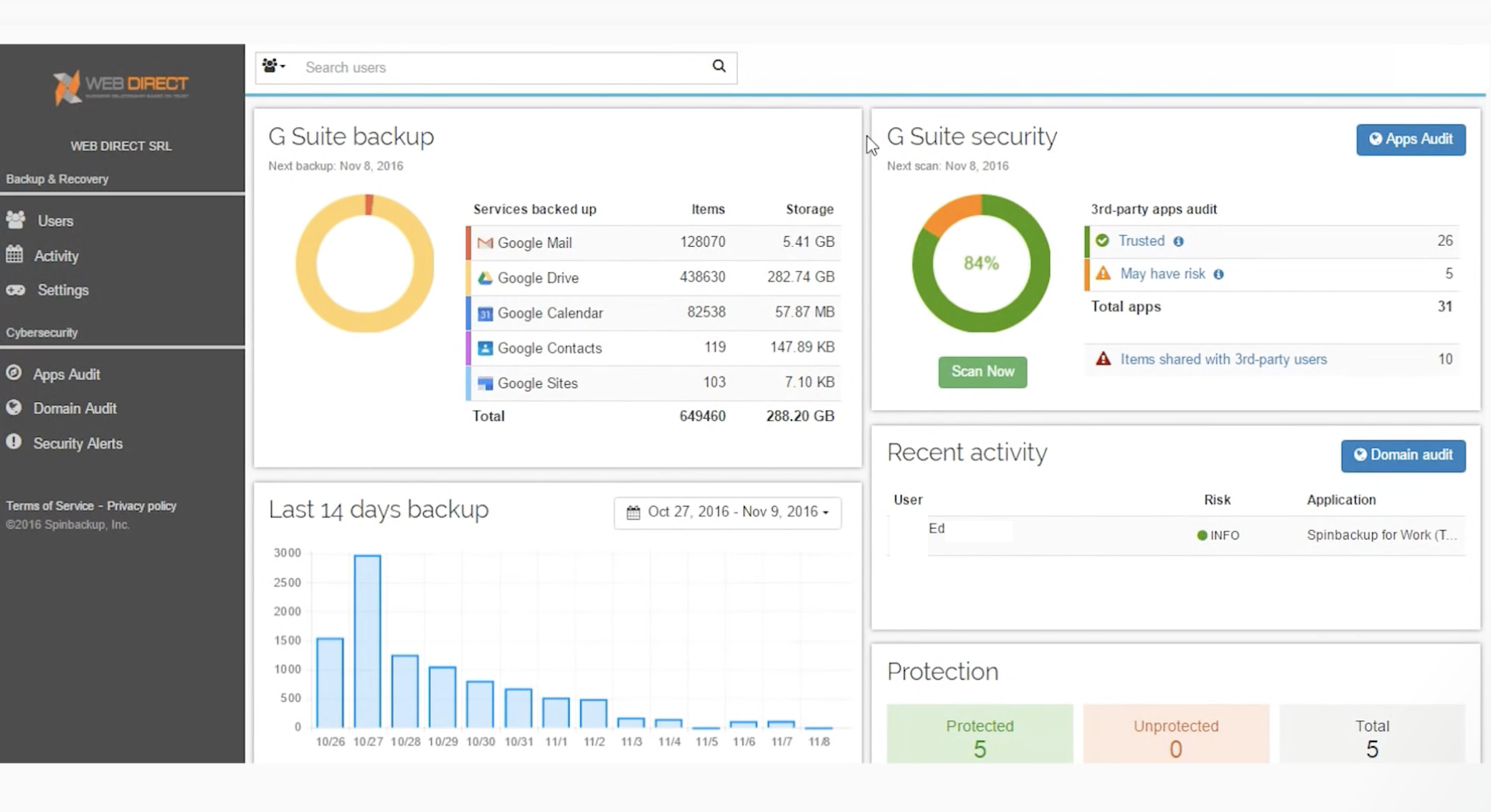
Task: Select the Google Contacts service row
Action: coord(653,348)
